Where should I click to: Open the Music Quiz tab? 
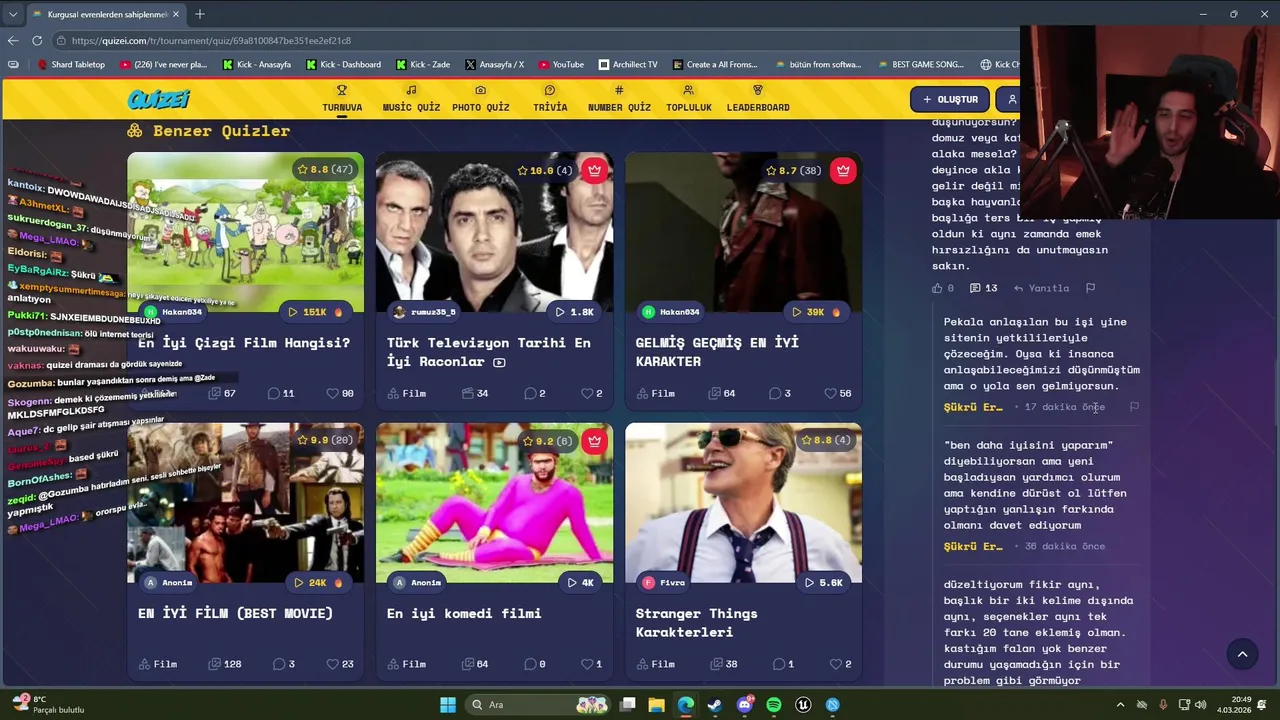[411, 99]
